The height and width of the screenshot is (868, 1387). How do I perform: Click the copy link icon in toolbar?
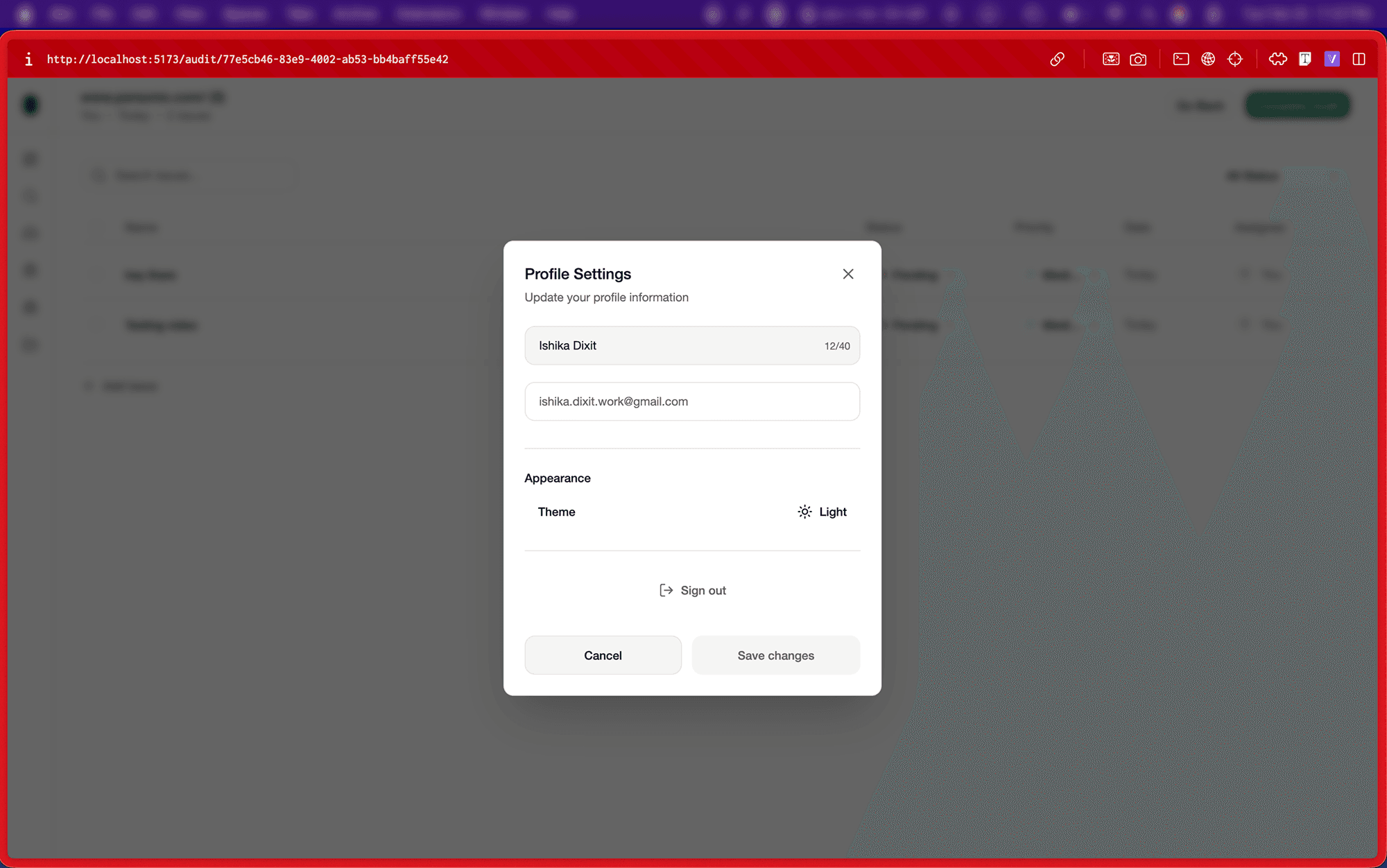[x=1057, y=59]
